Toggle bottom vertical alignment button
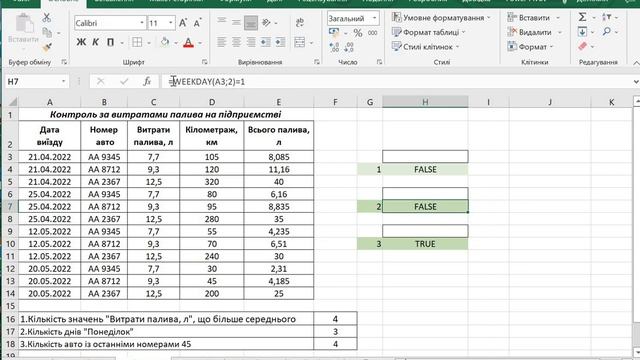The width and height of the screenshot is (640, 360). tap(251, 23)
